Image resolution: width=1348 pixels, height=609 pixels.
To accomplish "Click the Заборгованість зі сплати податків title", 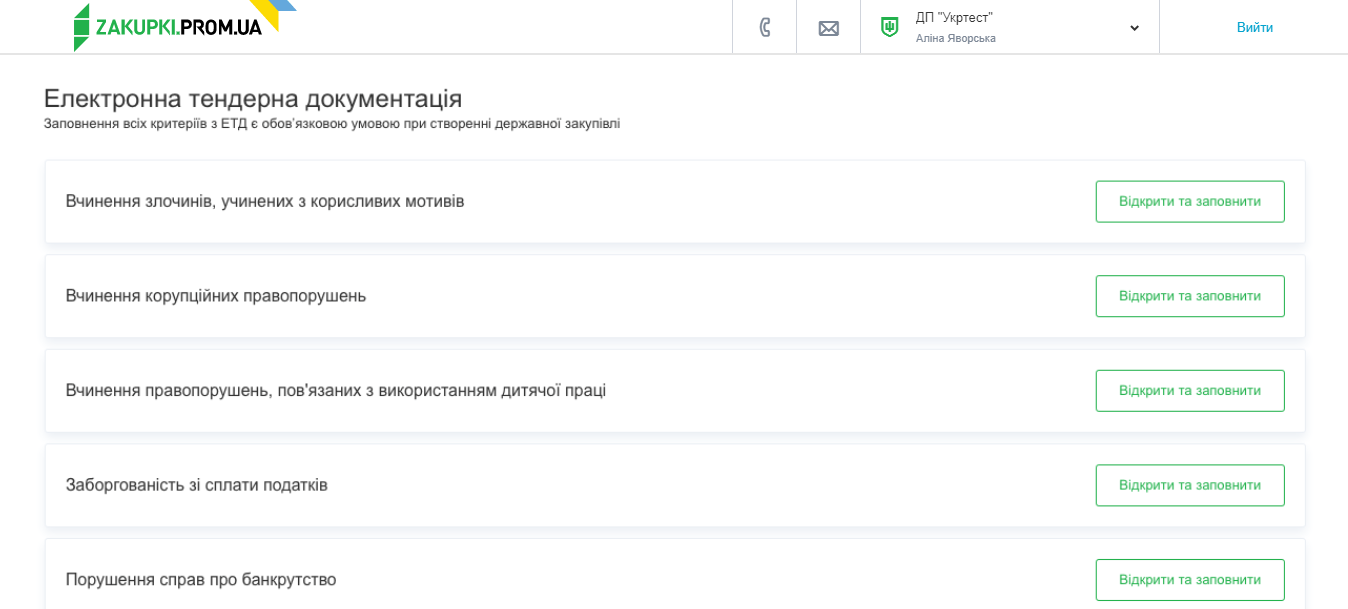I will tap(197, 485).
